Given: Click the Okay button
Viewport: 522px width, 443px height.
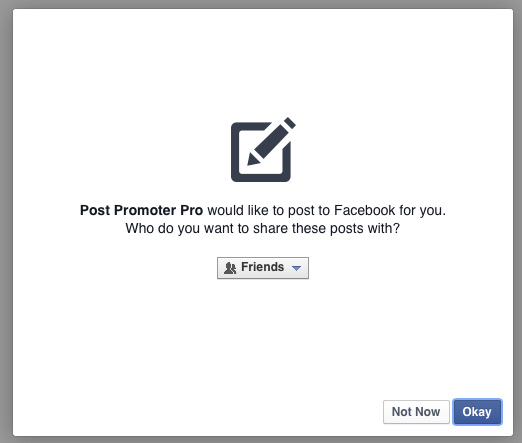Looking at the screenshot, I should [477, 412].
